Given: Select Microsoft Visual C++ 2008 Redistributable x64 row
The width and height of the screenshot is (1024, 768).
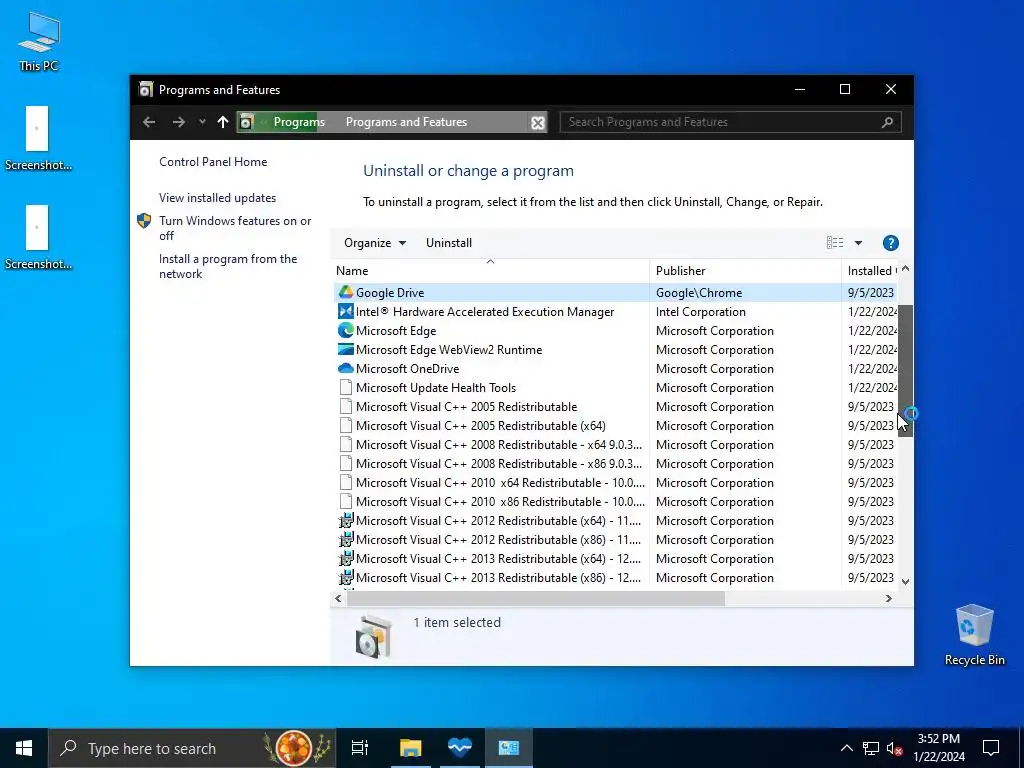Looking at the screenshot, I should (x=614, y=445).
